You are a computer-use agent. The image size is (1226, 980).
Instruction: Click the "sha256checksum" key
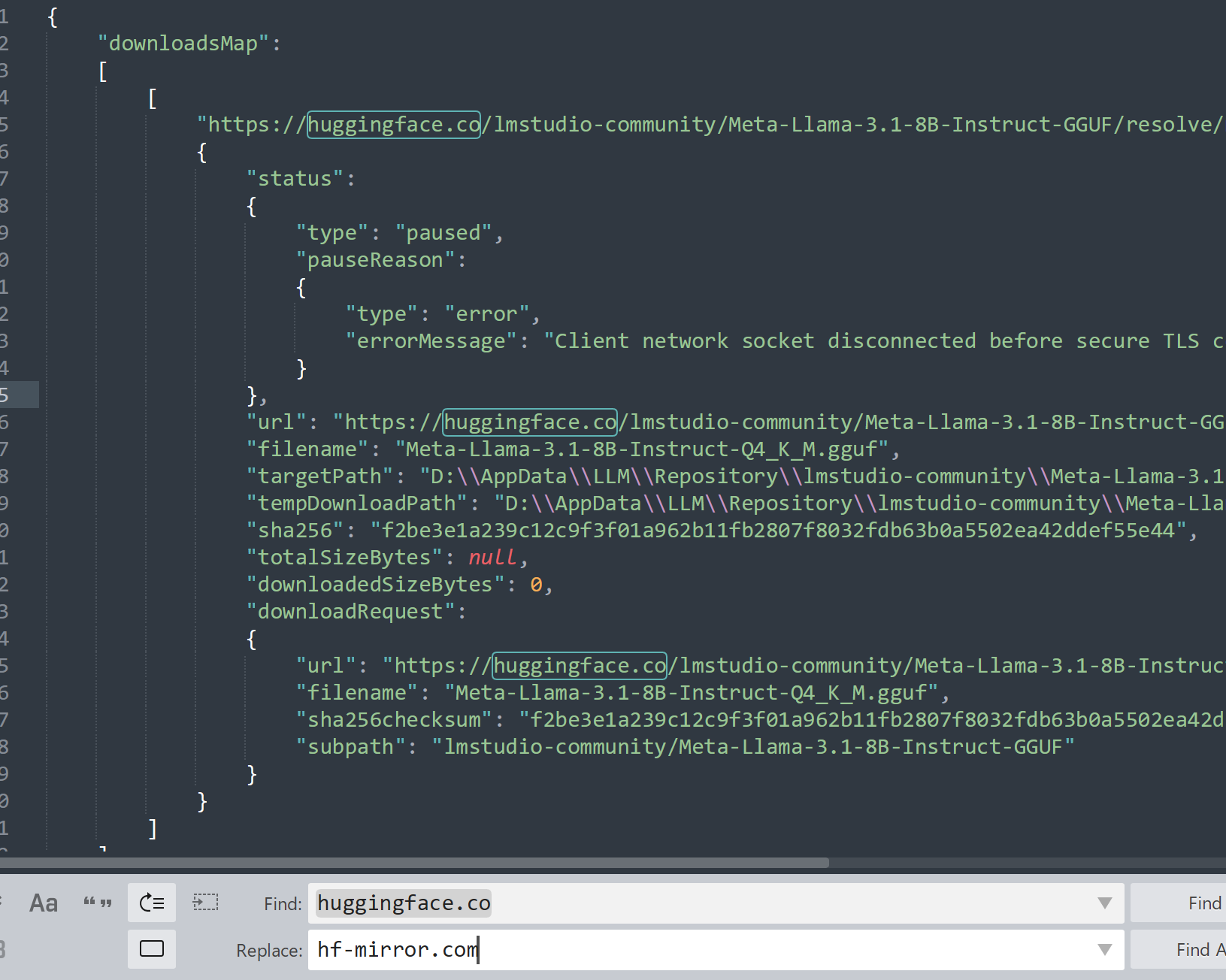395,720
